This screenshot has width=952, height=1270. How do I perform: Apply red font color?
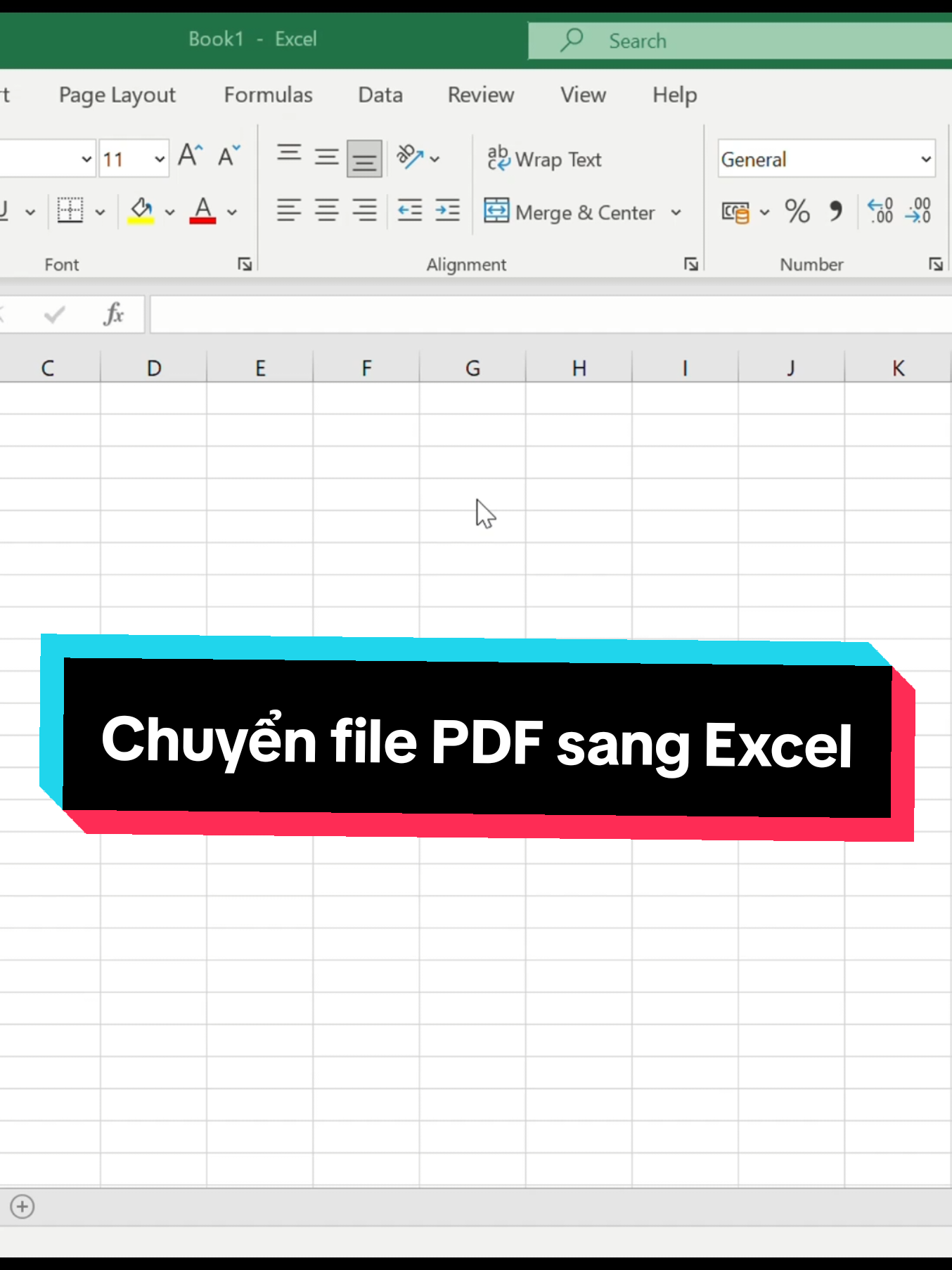click(203, 210)
